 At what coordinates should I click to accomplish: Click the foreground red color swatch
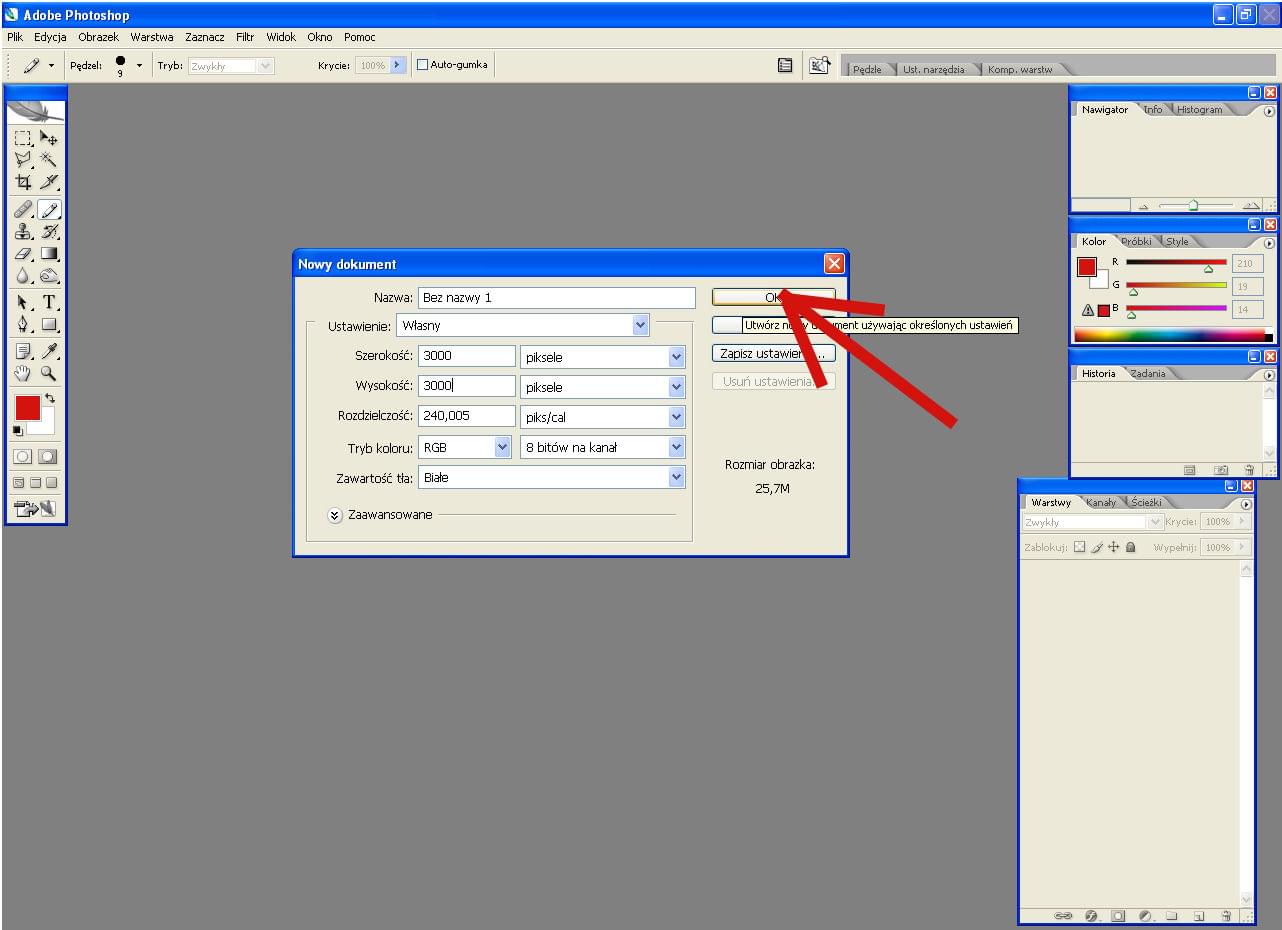pos(27,407)
